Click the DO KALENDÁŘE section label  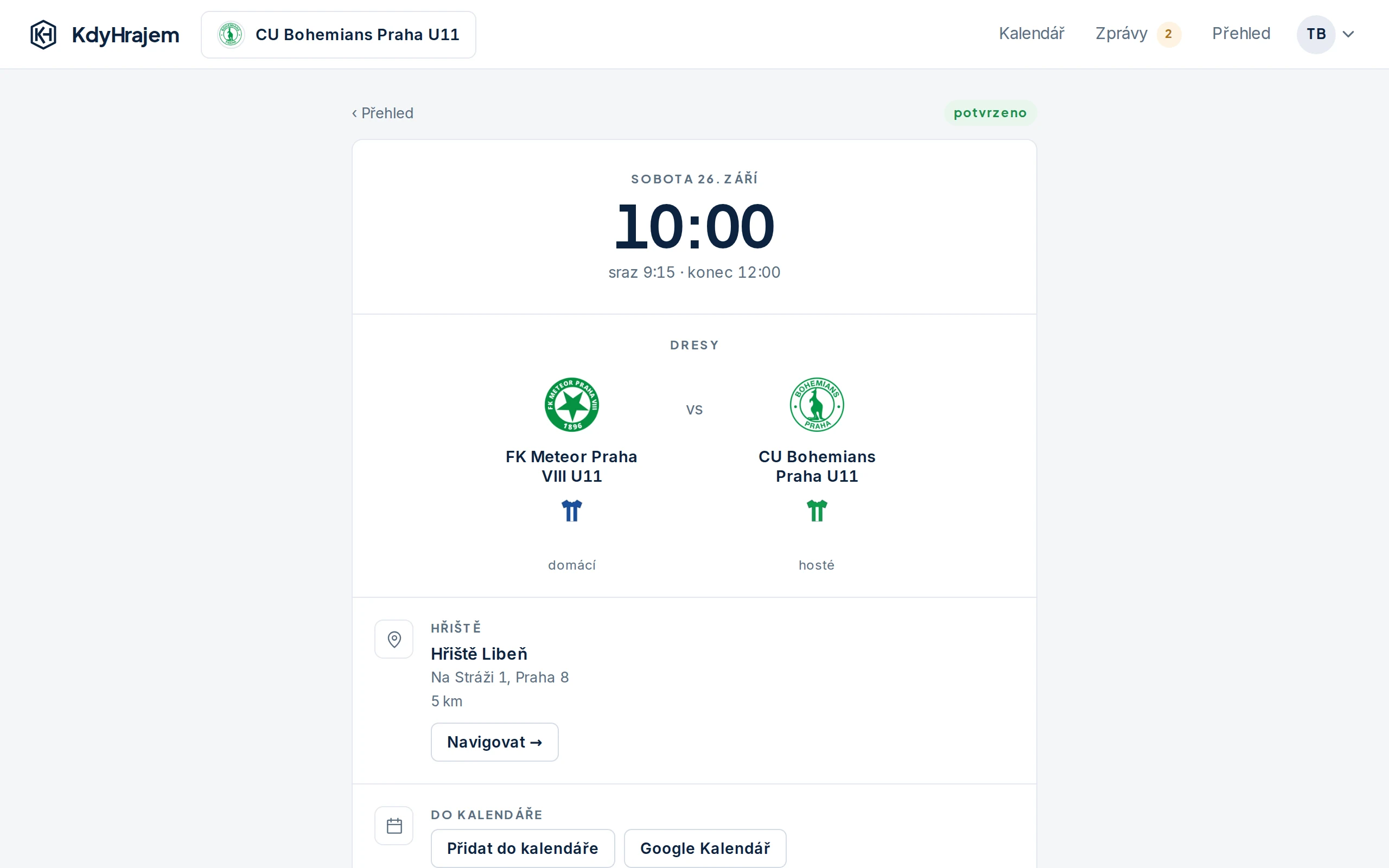[x=487, y=815]
